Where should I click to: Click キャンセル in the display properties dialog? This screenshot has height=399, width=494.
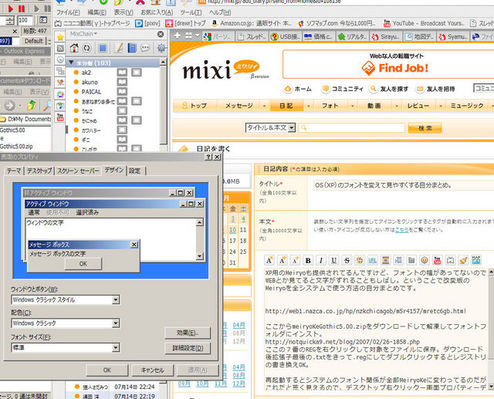click(x=153, y=370)
